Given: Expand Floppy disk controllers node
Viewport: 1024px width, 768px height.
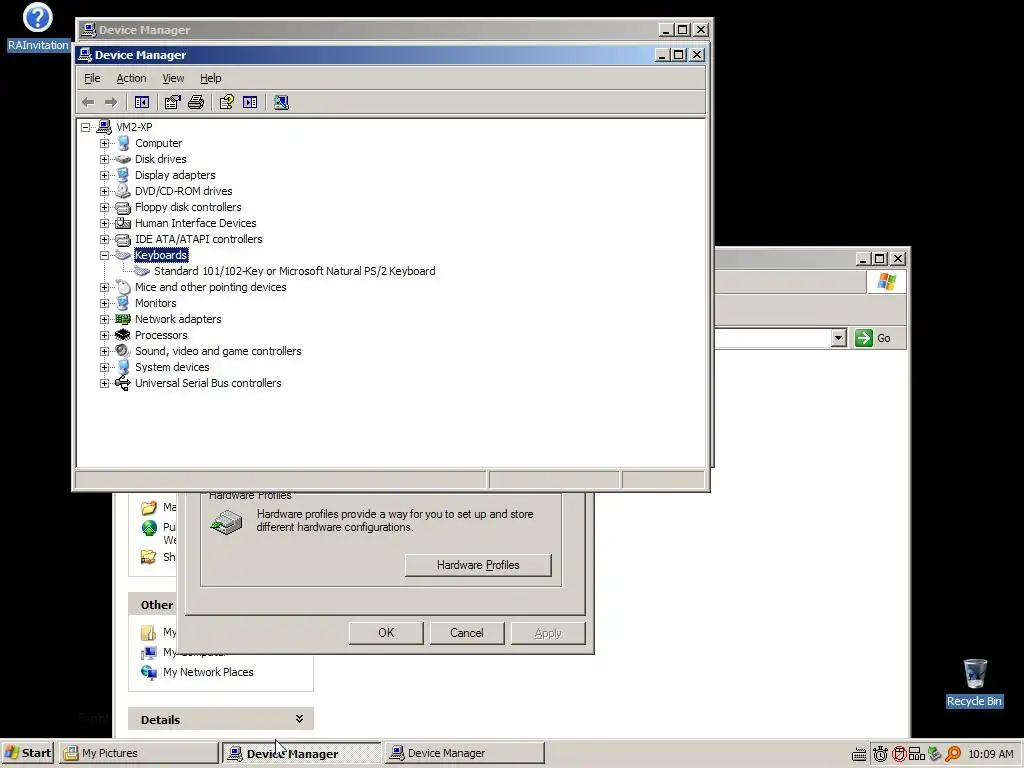Looking at the screenshot, I should click(104, 207).
